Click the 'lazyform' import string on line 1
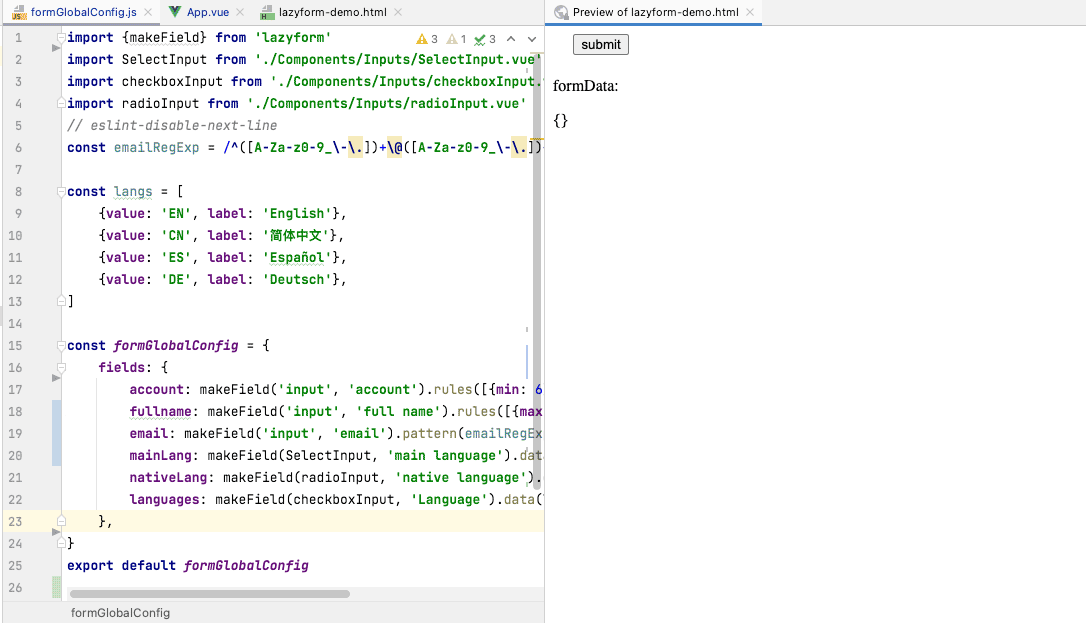This screenshot has height=623, width=1086. coord(292,37)
